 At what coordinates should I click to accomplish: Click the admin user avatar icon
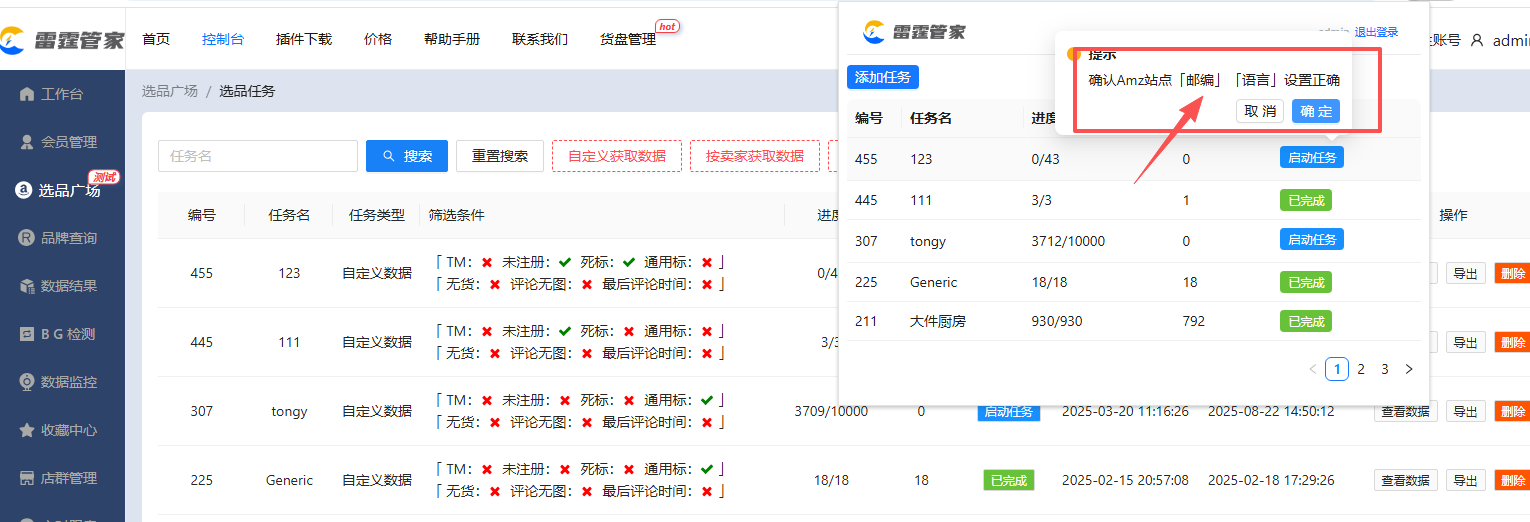[1477, 41]
